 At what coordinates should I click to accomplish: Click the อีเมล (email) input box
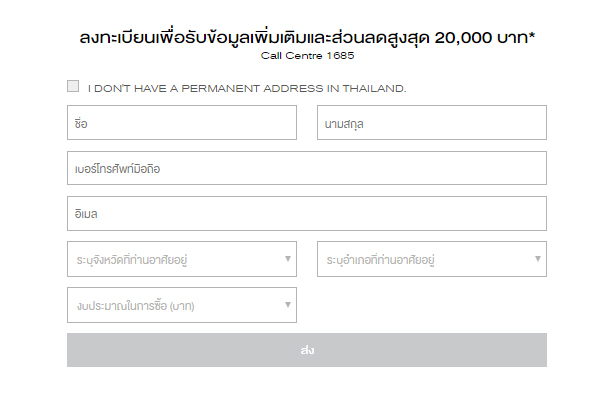click(306, 214)
